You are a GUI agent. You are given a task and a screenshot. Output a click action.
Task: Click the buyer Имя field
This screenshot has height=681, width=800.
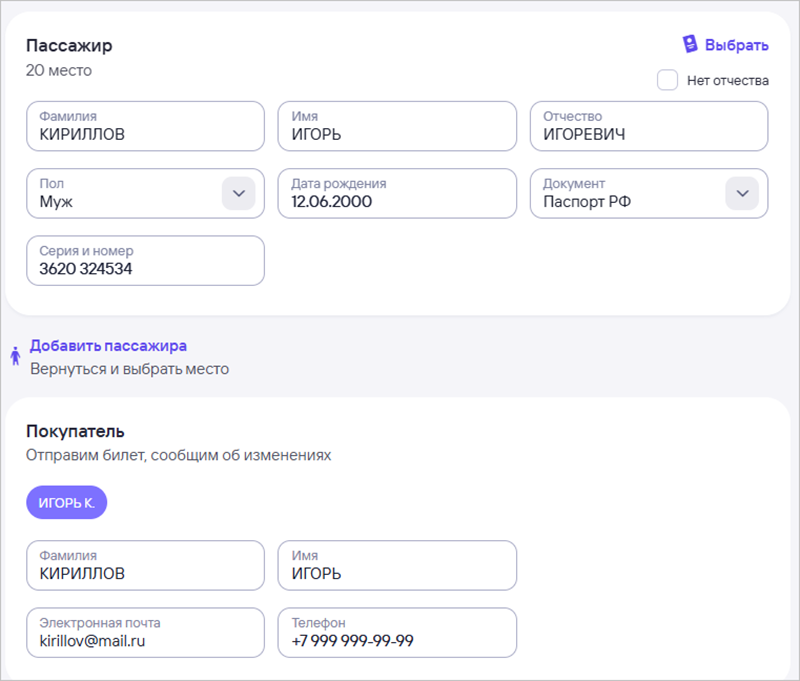click(x=397, y=566)
